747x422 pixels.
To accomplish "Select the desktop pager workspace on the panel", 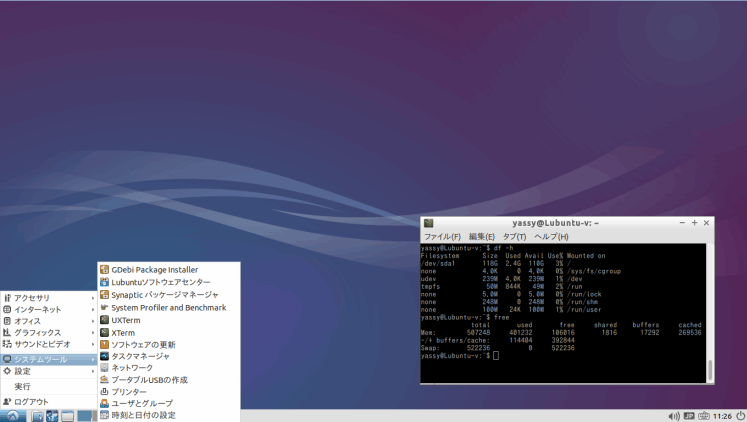I will (x=84, y=416).
